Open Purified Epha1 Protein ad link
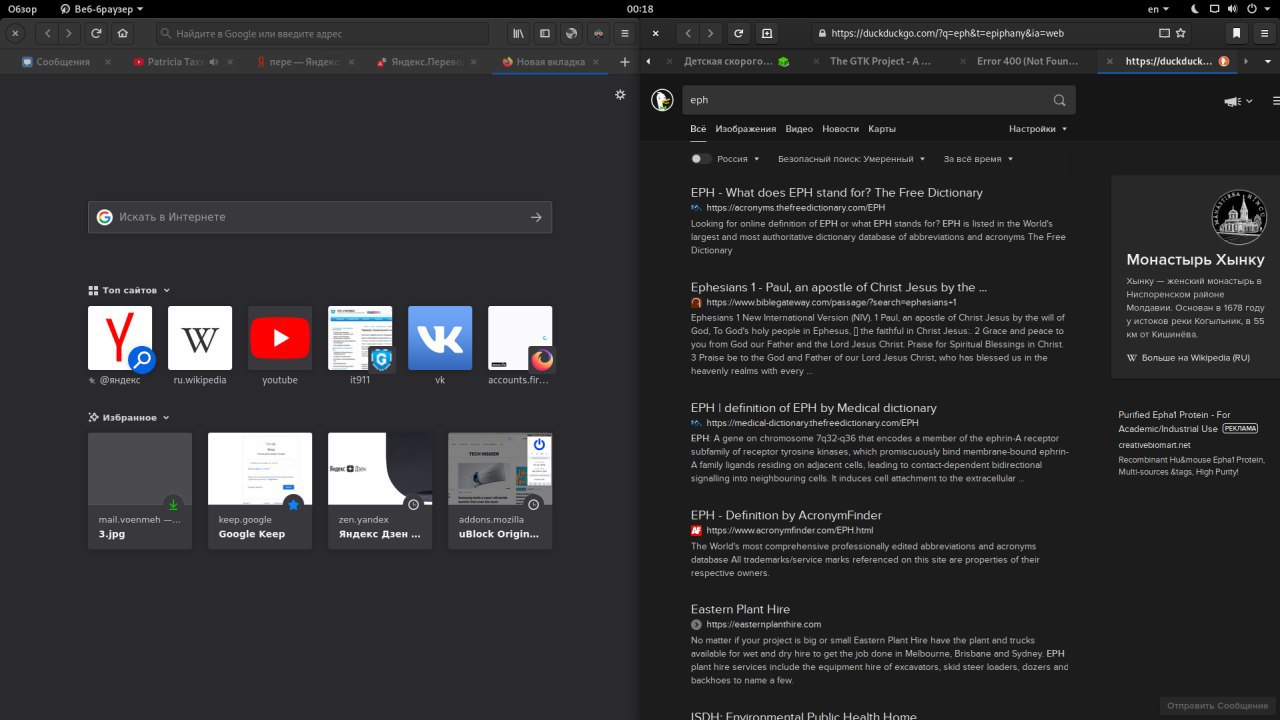Viewport: 1280px width, 720px height. tap(1188, 421)
